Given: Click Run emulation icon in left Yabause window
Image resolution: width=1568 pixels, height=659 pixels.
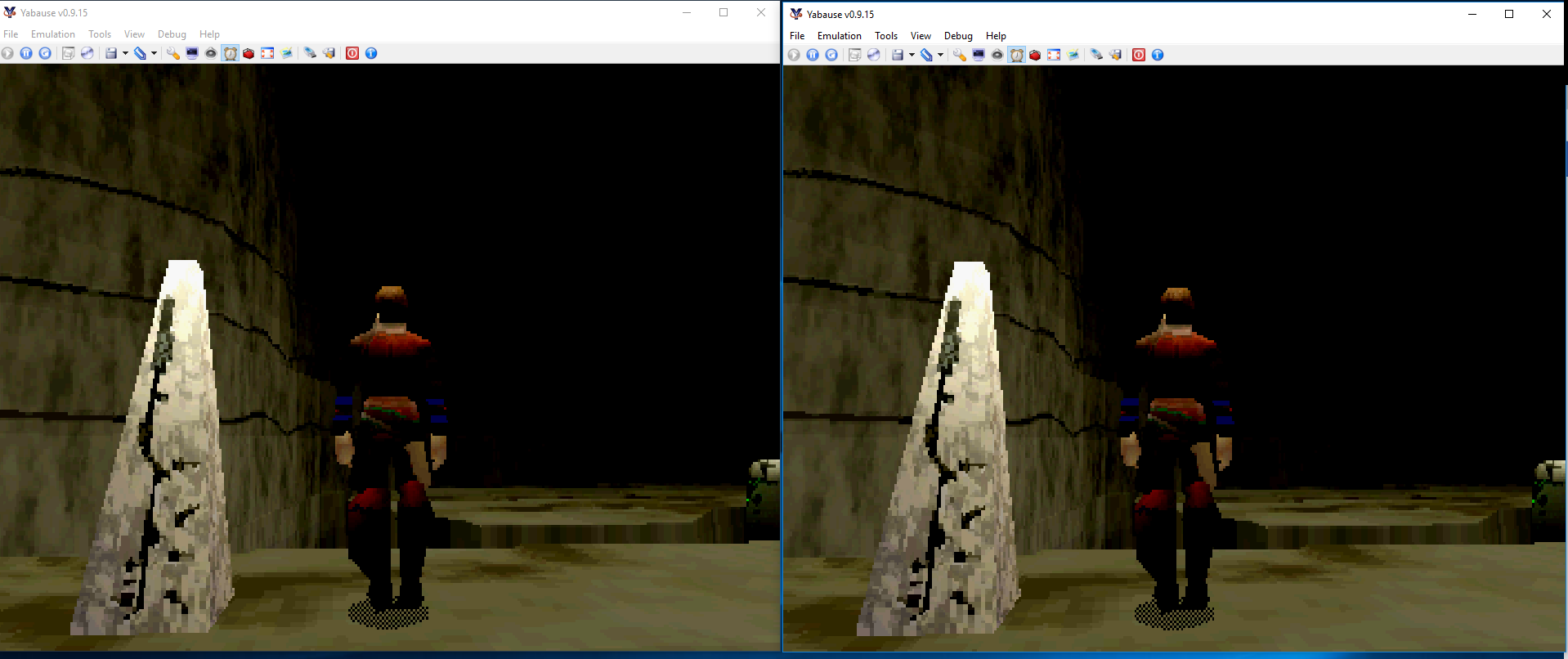Looking at the screenshot, I should click(x=7, y=53).
